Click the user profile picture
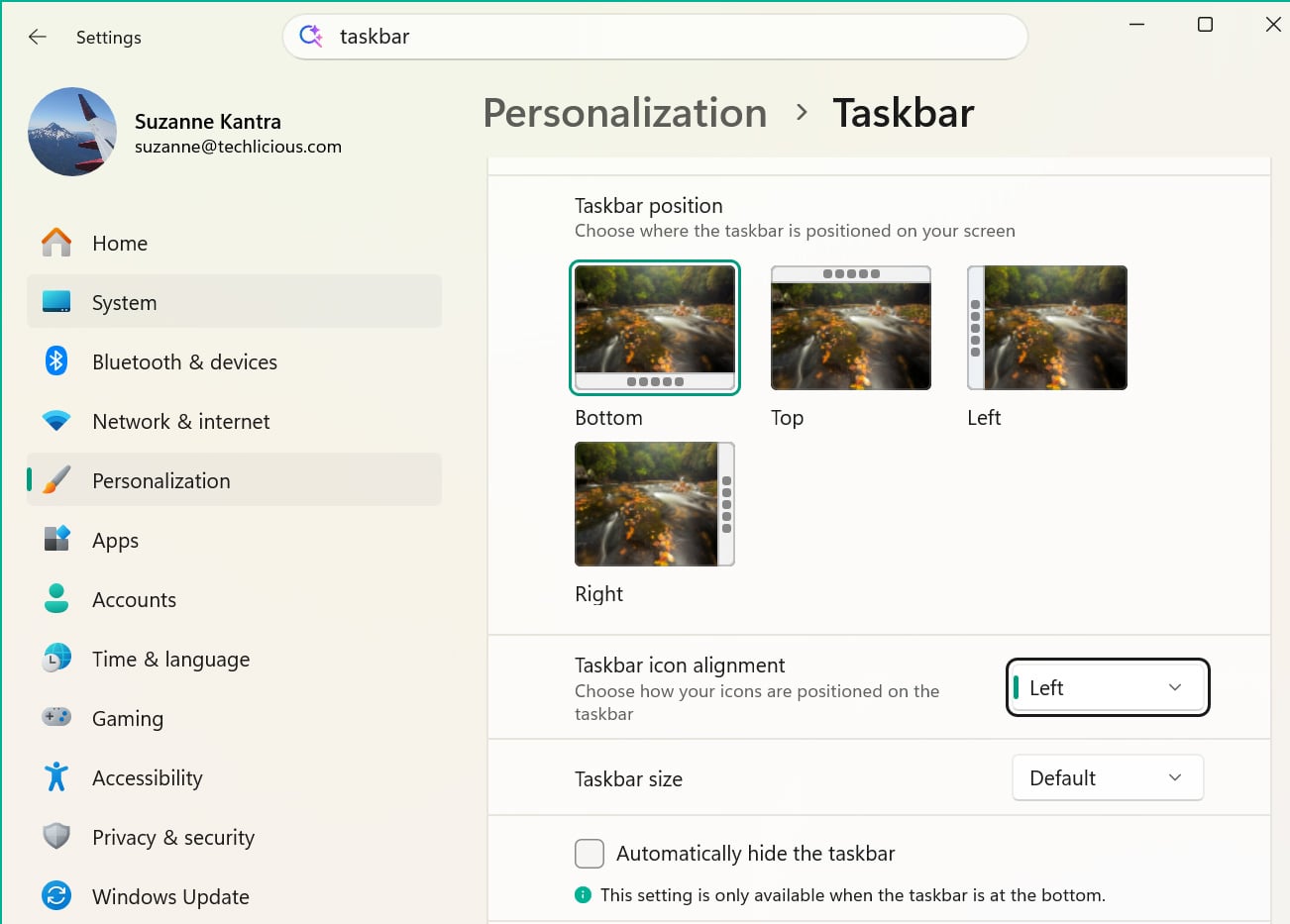This screenshot has width=1290, height=924. (x=72, y=132)
